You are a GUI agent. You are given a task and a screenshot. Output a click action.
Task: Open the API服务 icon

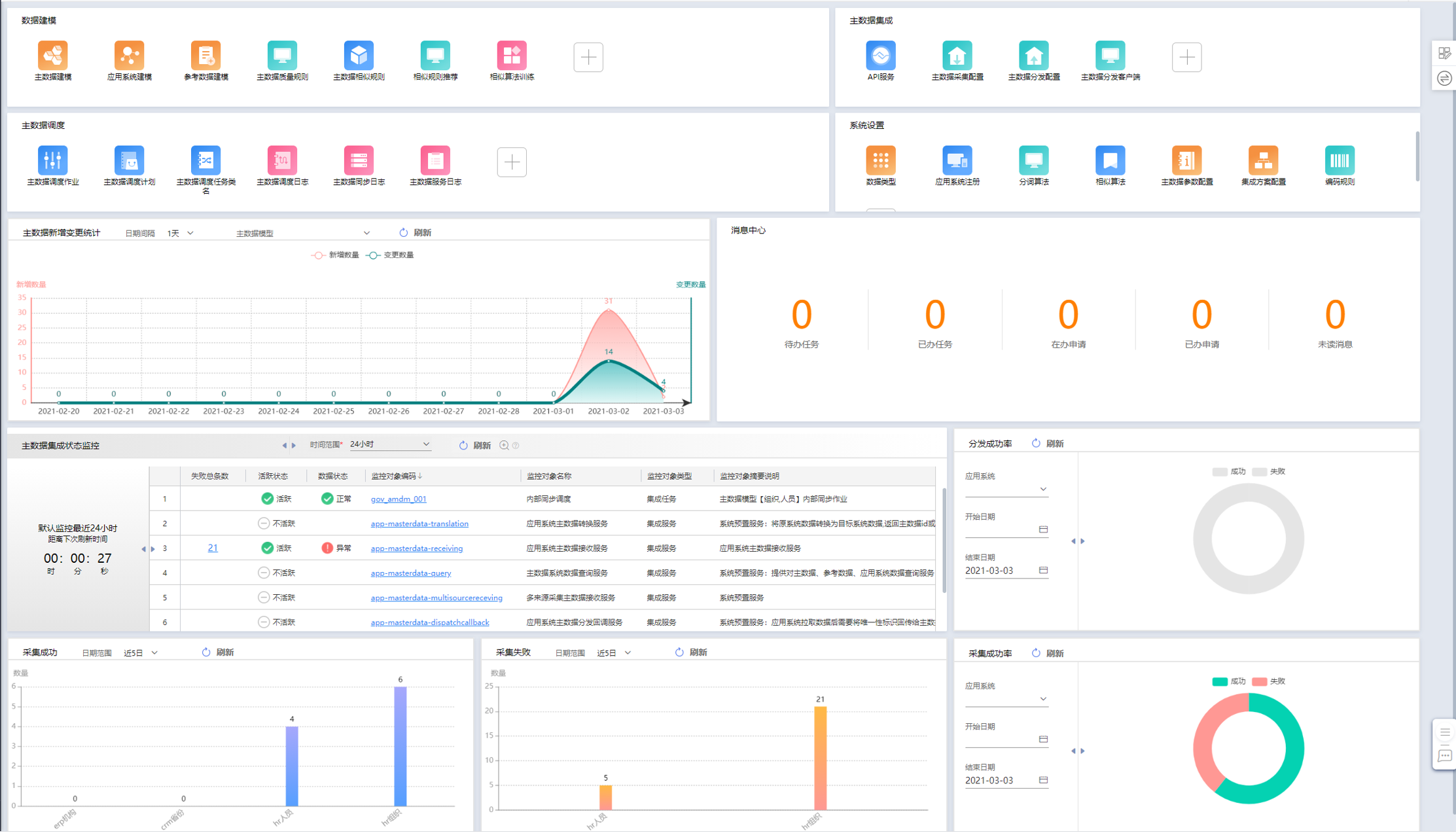880,56
